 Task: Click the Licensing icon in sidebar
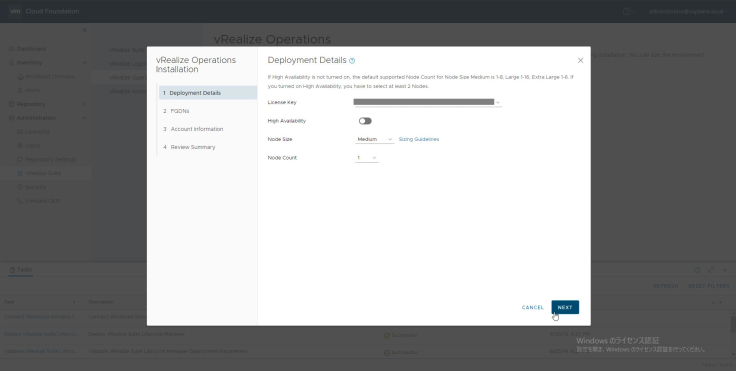[x=20, y=131]
